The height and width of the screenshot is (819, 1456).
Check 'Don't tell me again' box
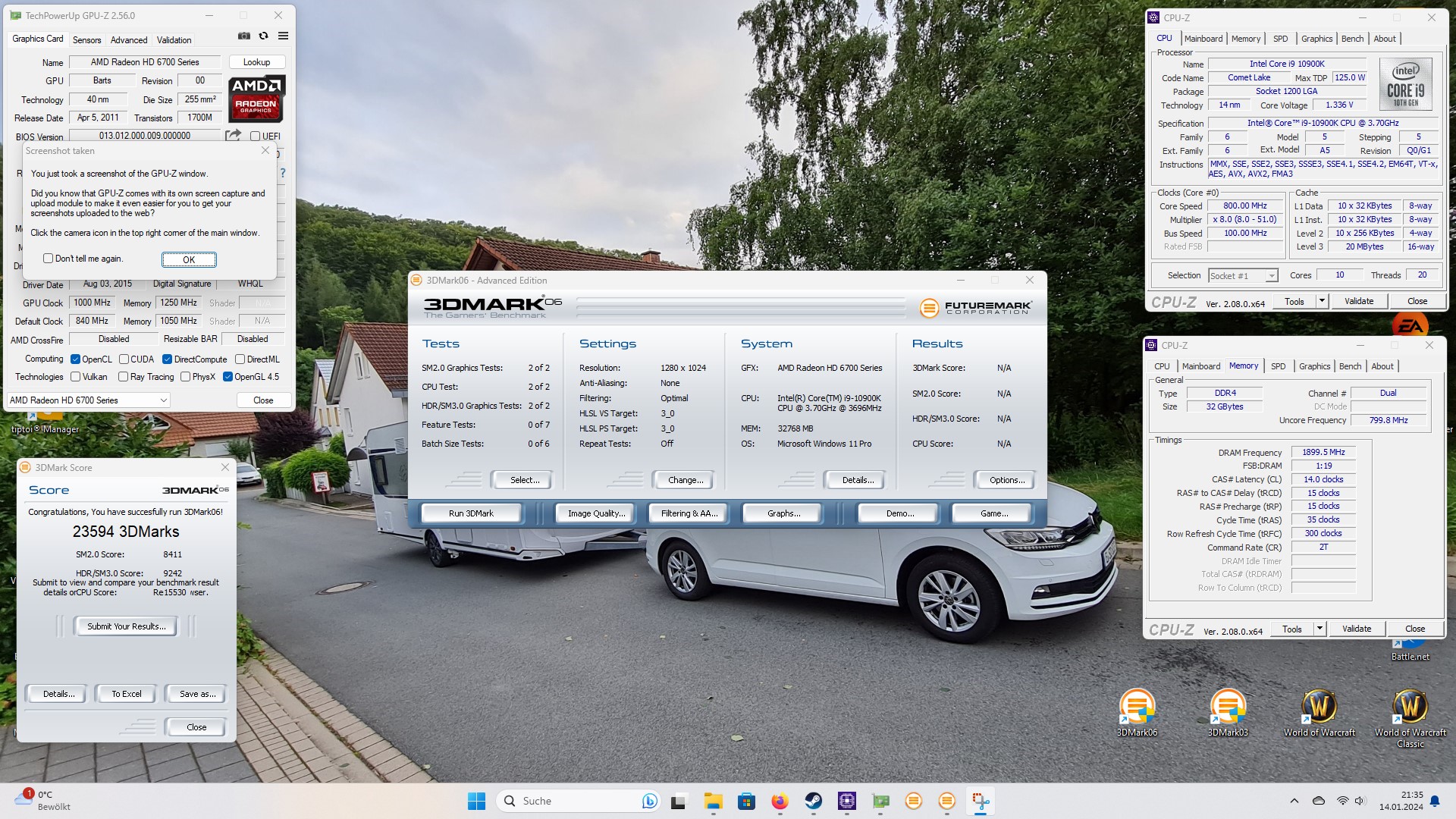click(49, 259)
